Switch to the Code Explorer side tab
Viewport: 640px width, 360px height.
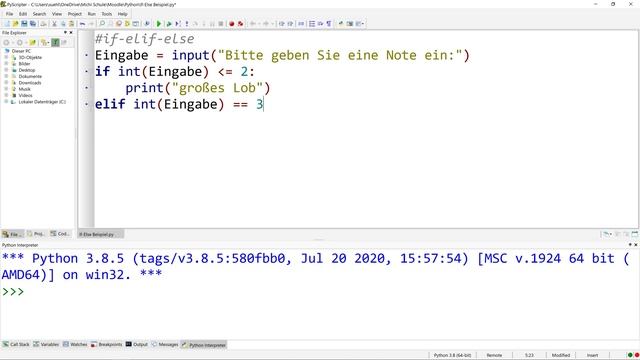pyautogui.click(x=60, y=234)
